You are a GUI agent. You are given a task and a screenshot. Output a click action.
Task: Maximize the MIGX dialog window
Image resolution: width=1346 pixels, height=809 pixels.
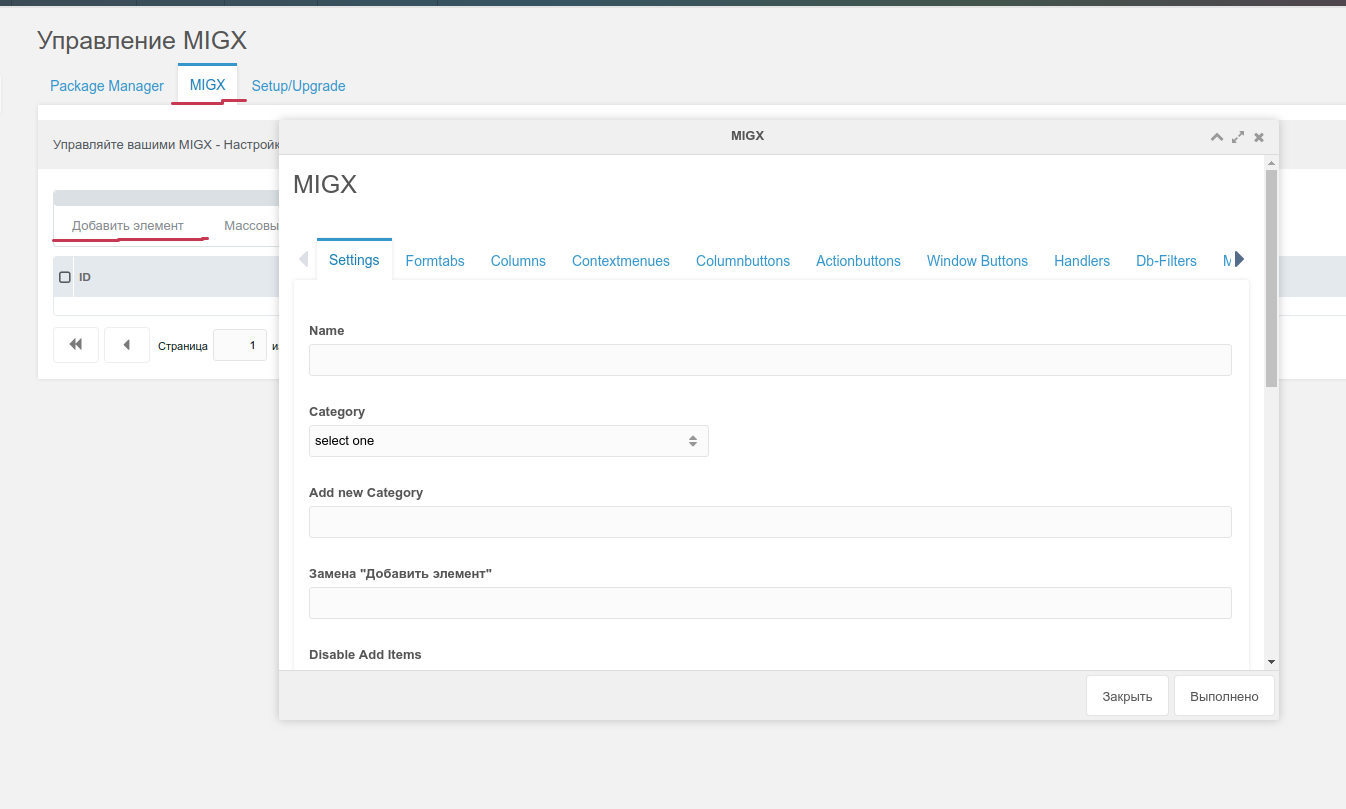(1238, 137)
